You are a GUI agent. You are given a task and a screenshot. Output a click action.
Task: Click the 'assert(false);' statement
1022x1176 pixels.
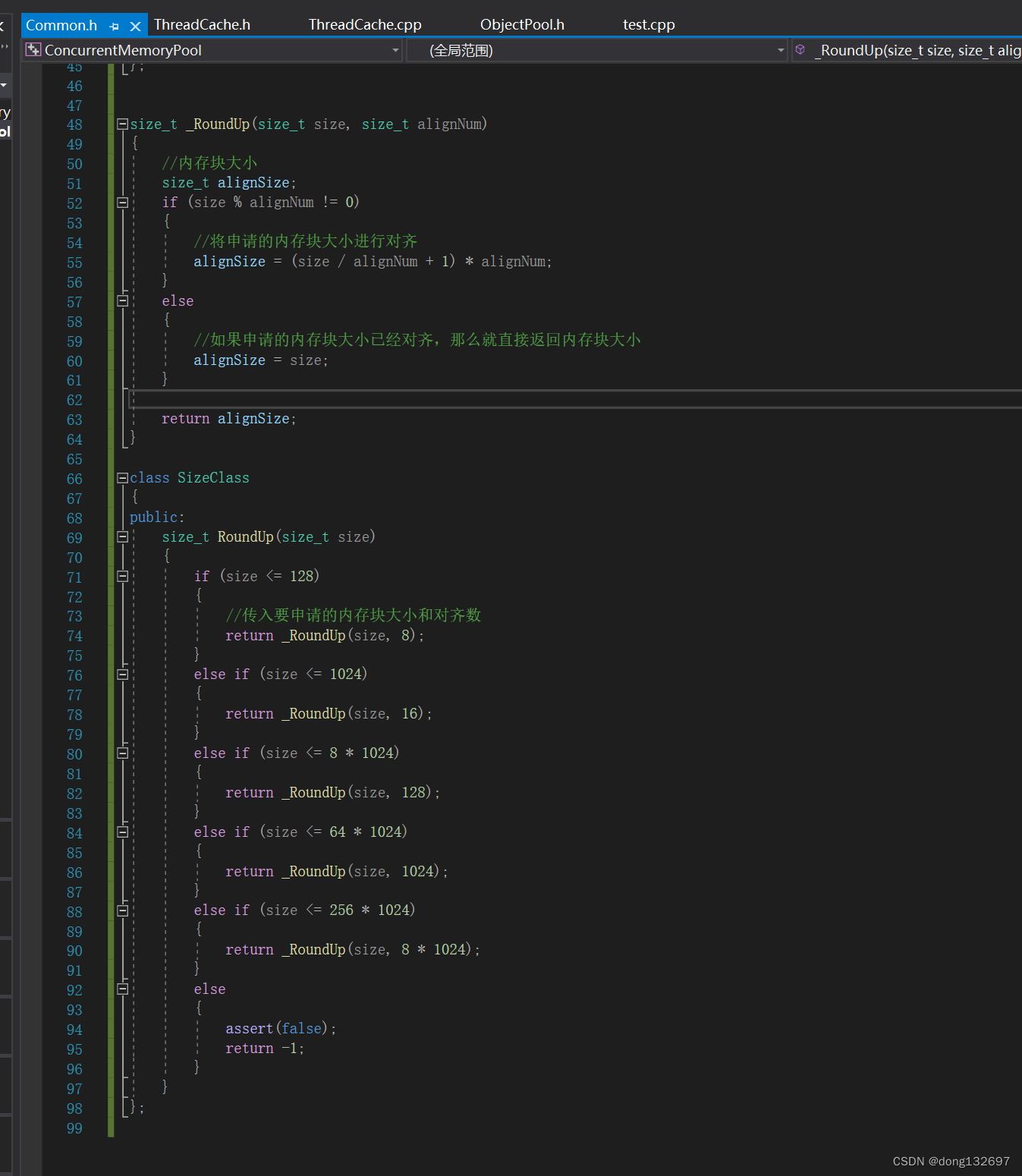click(281, 1029)
